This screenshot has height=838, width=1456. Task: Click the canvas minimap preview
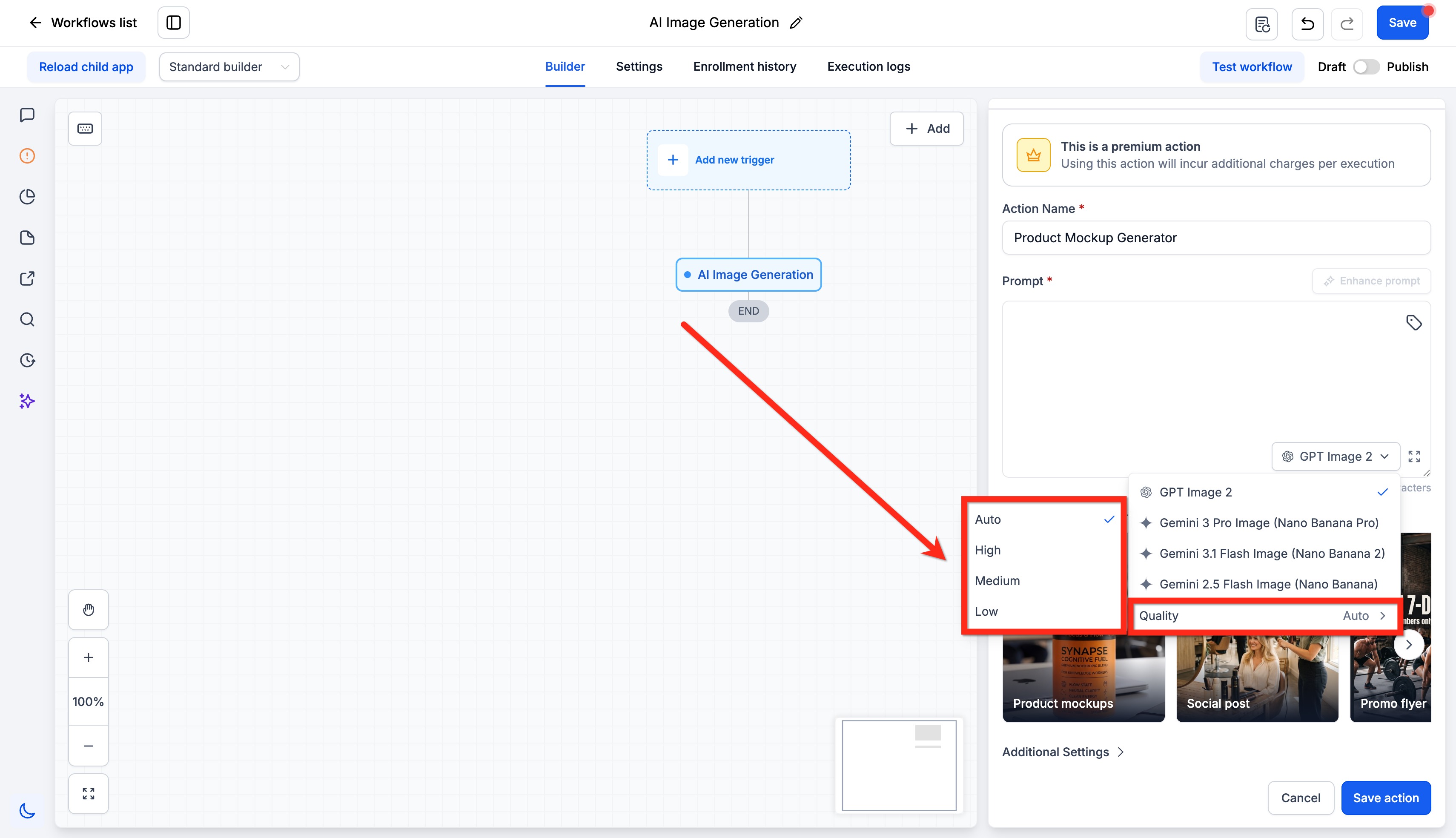click(899, 765)
